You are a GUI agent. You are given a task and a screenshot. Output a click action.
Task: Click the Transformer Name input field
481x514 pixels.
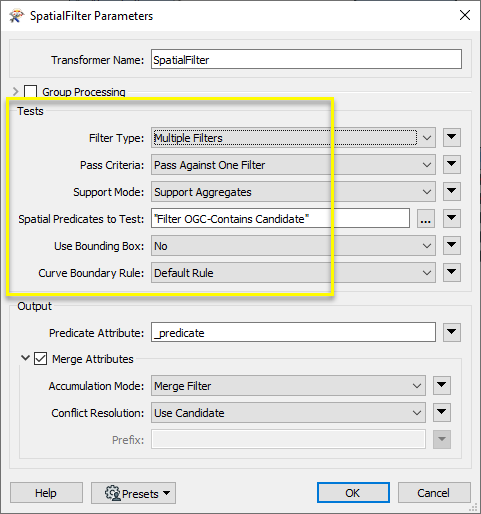[x=306, y=59]
